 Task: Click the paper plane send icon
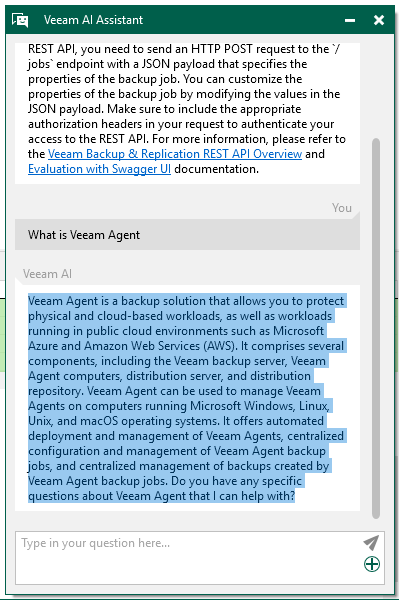pos(371,543)
